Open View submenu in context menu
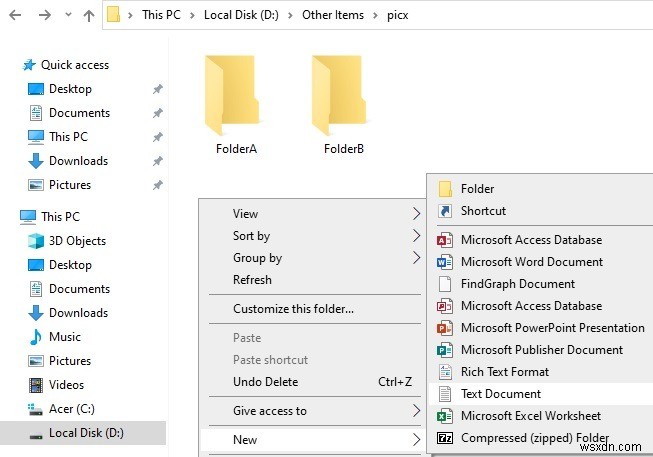 tap(315, 214)
